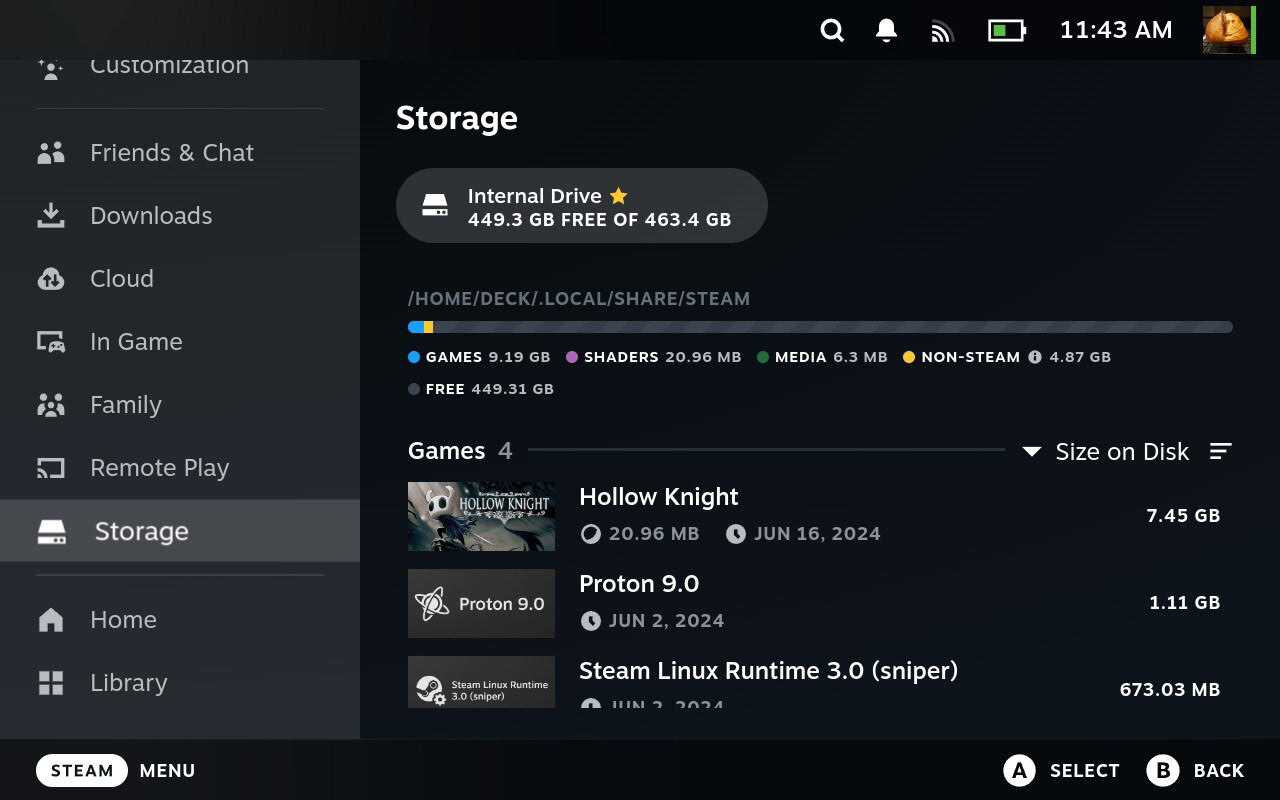Click the storage usage bar
The height and width of the screenshot is (800, 1280).
pos(820,327)
